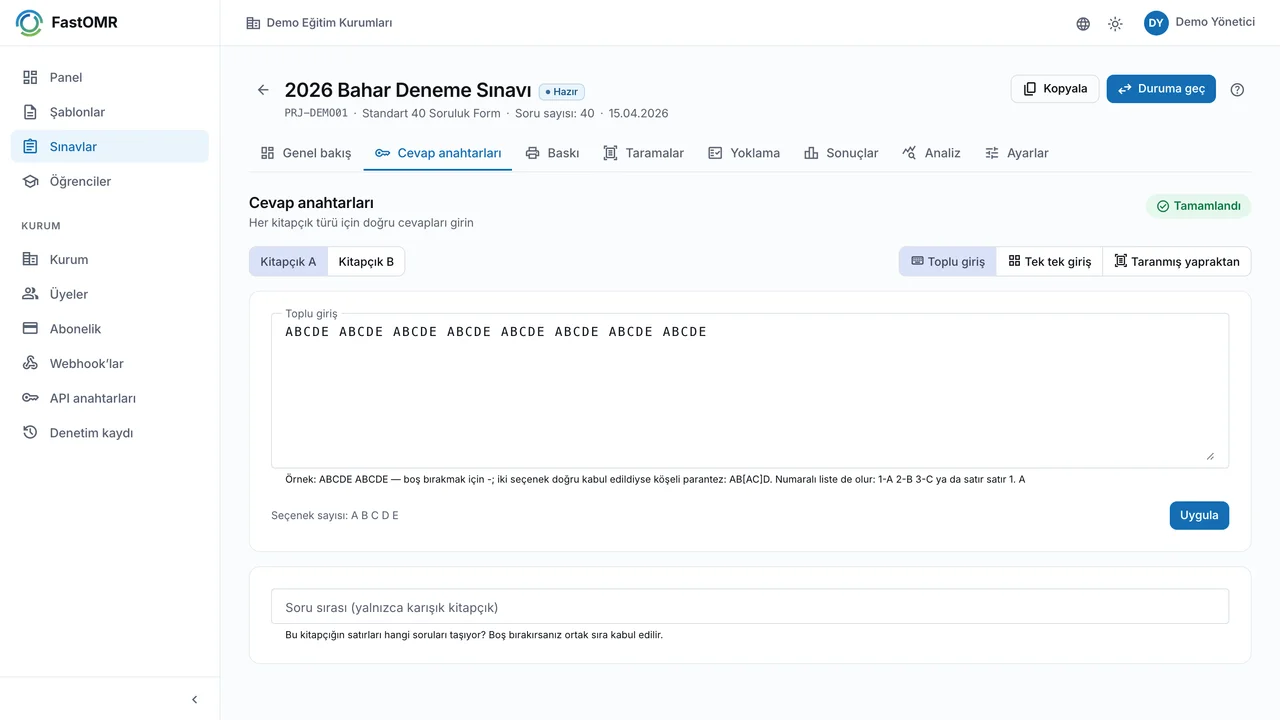Viewport: 1280px width, 720px height.
Task: Open the Sonuçlar tab
Action: point(841,153)
